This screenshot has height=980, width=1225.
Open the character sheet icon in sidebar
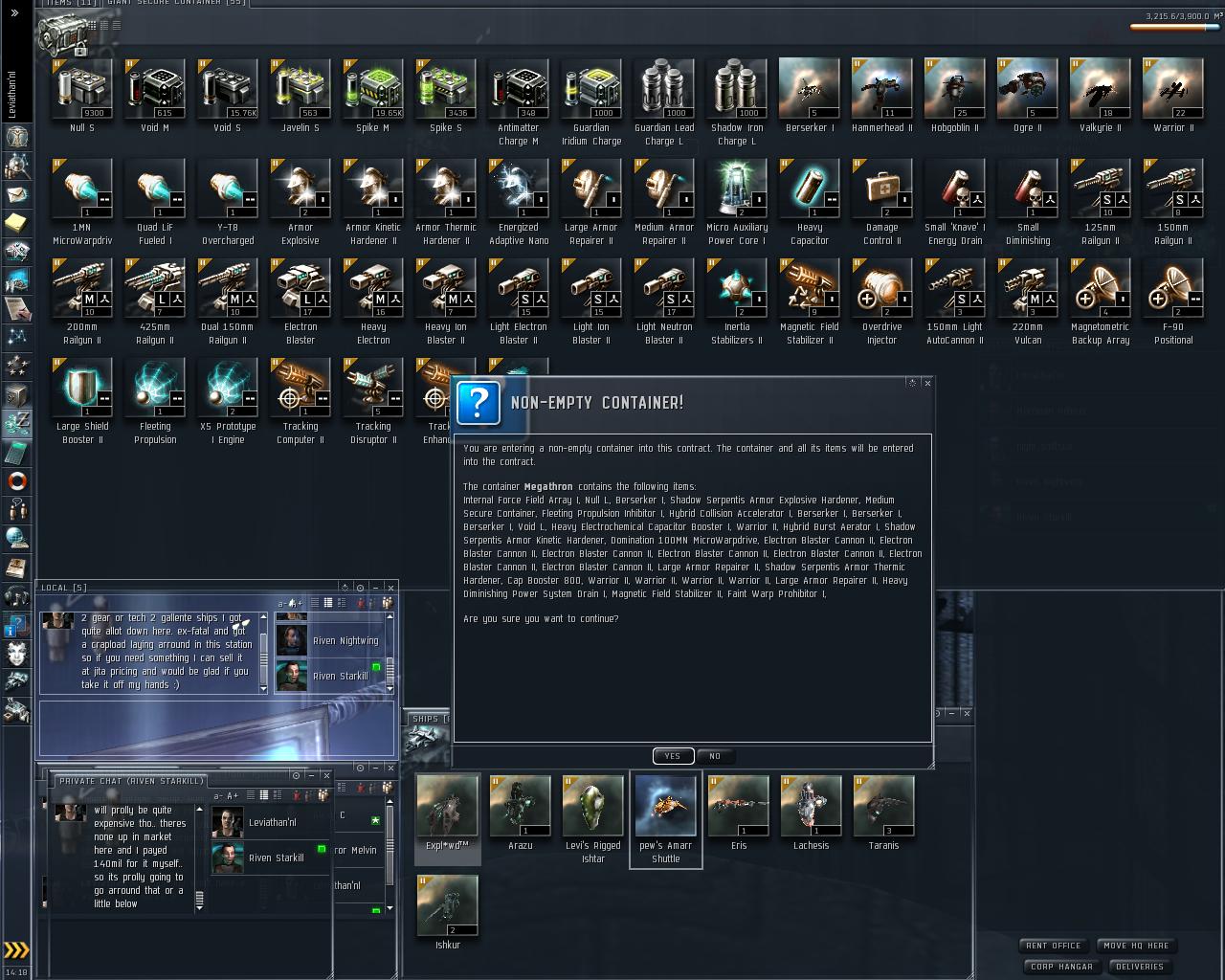tap(16, 138)
